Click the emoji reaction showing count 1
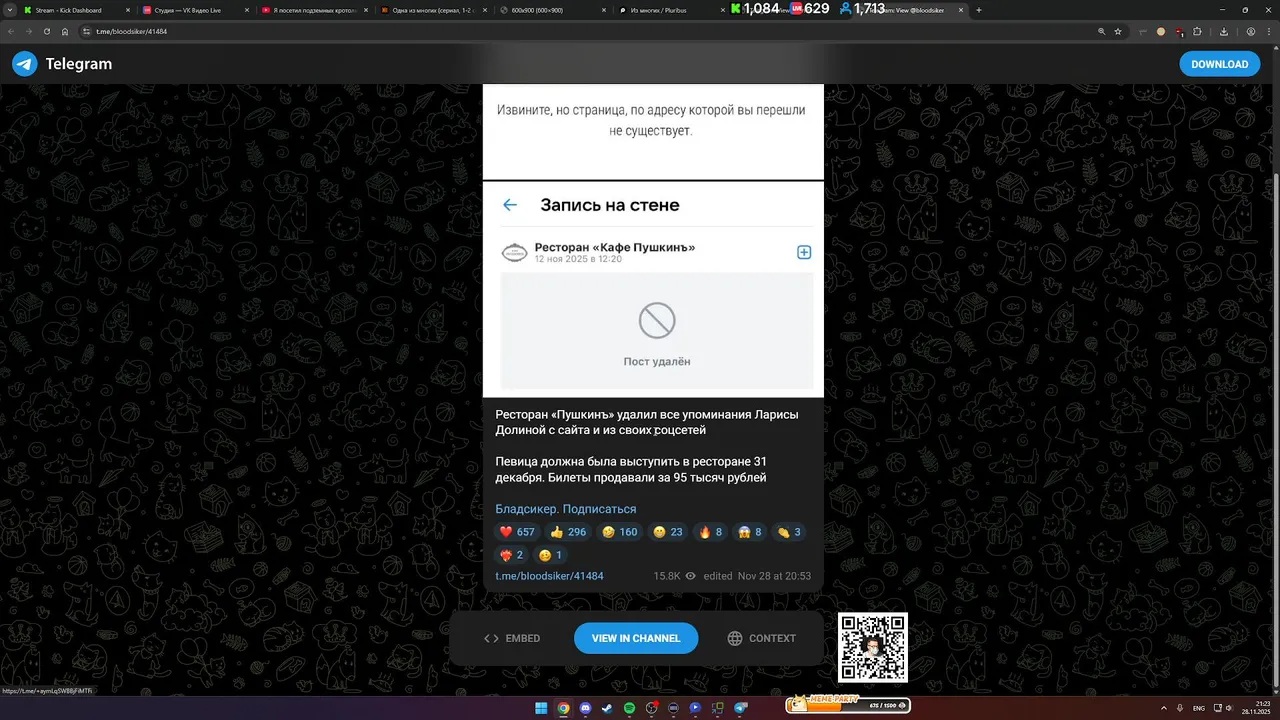The image size is (1280, 720). point(551,555)
